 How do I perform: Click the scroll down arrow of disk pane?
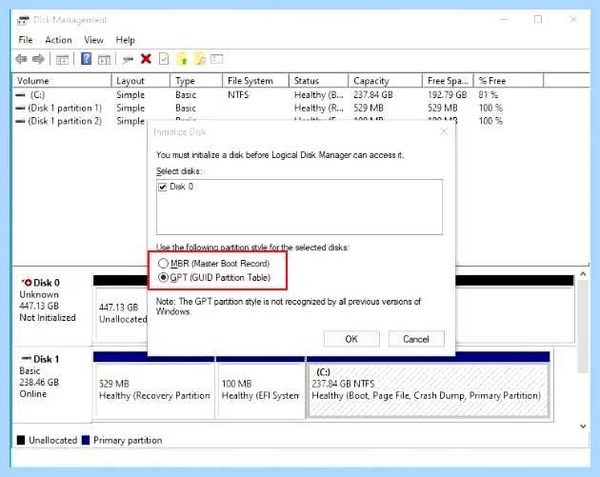[583, 426]
